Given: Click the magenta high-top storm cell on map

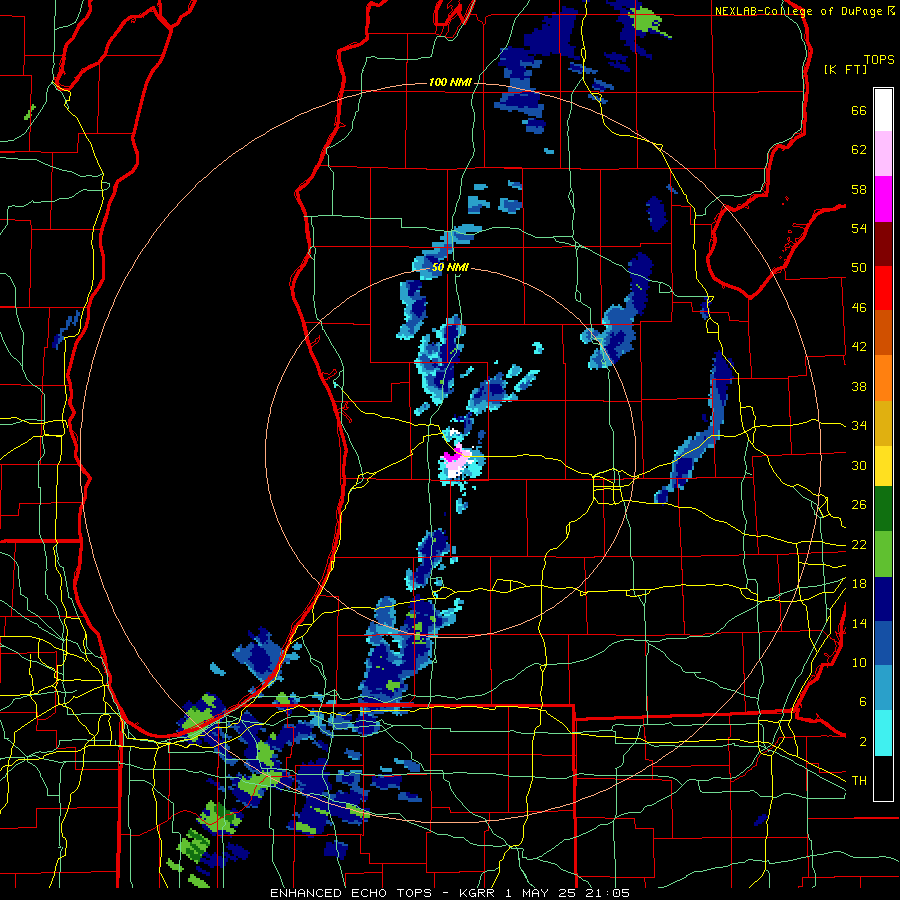Looking at the screenshot, I should pyautogui.click(x=455, y=455).
